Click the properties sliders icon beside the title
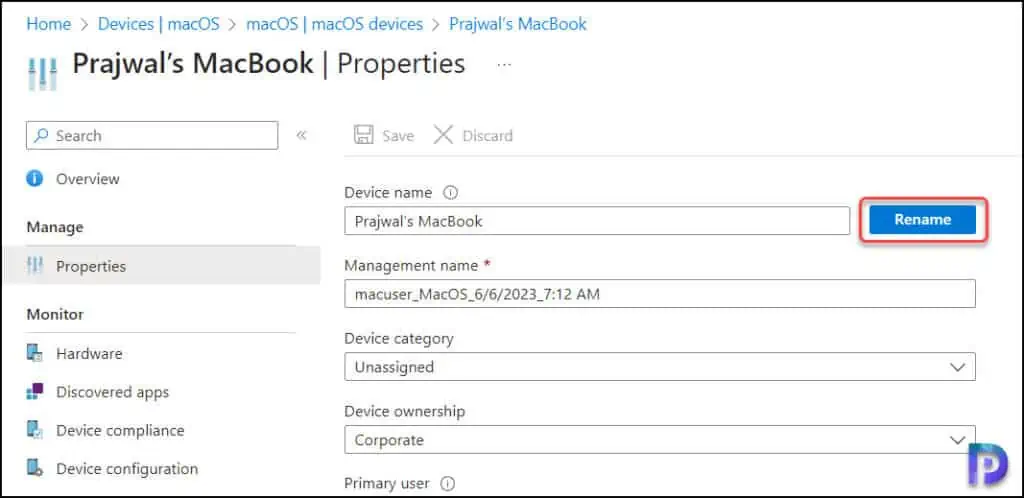 tap(42, 72)
